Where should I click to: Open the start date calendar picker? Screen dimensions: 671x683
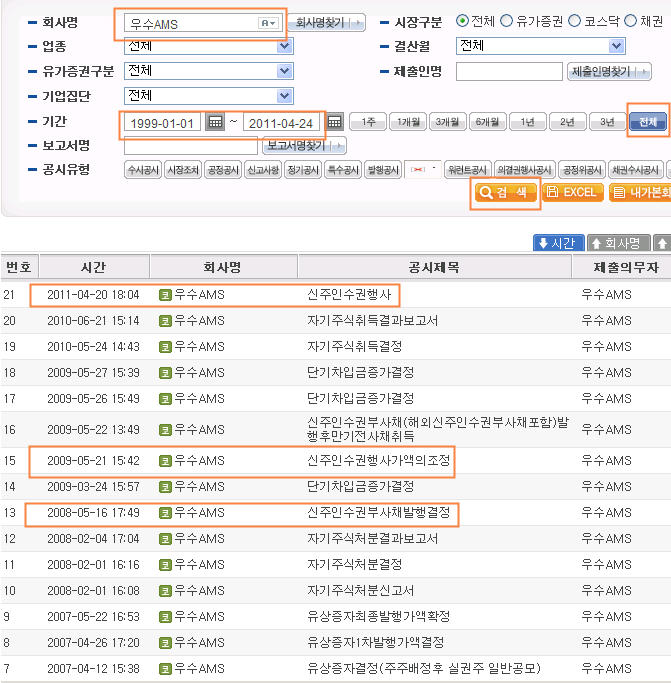[x=215, y=122]
